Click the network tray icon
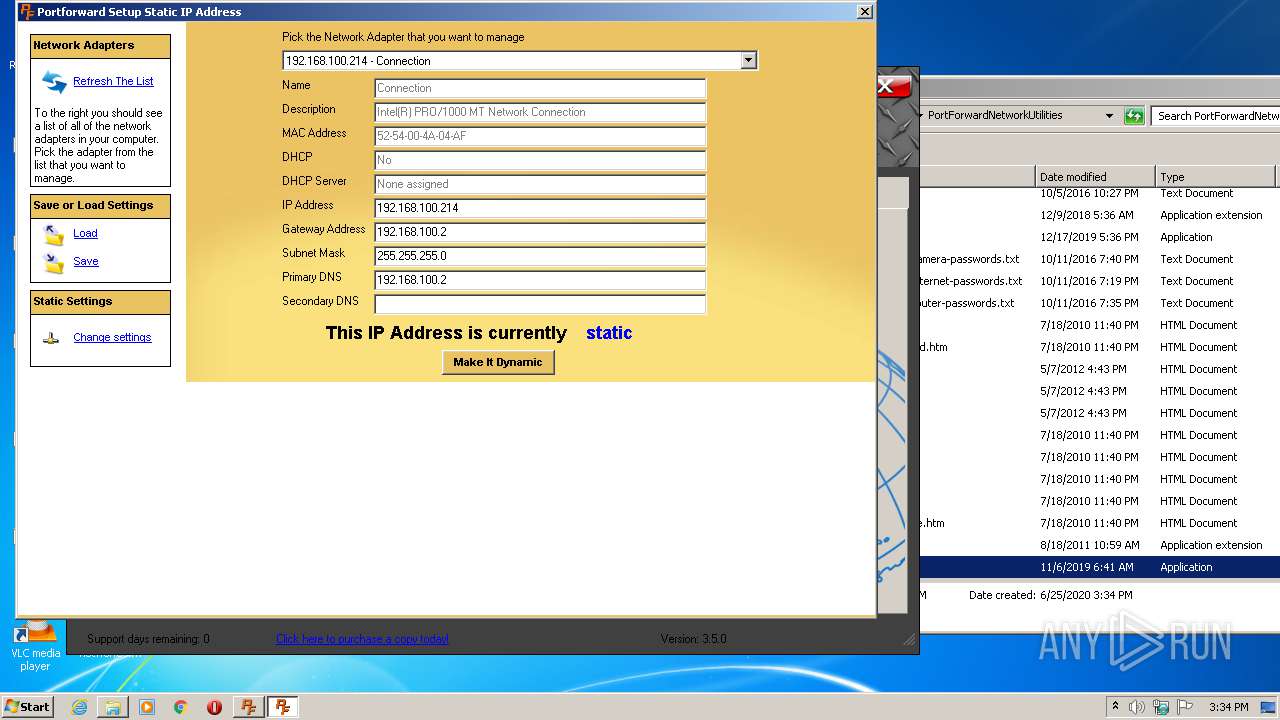Viewport: 1280px width, 720px height. (1161, 707)
